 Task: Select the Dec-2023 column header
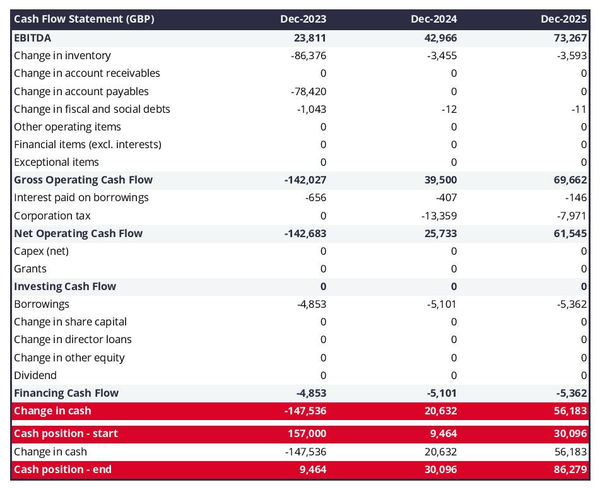[305, 19]
